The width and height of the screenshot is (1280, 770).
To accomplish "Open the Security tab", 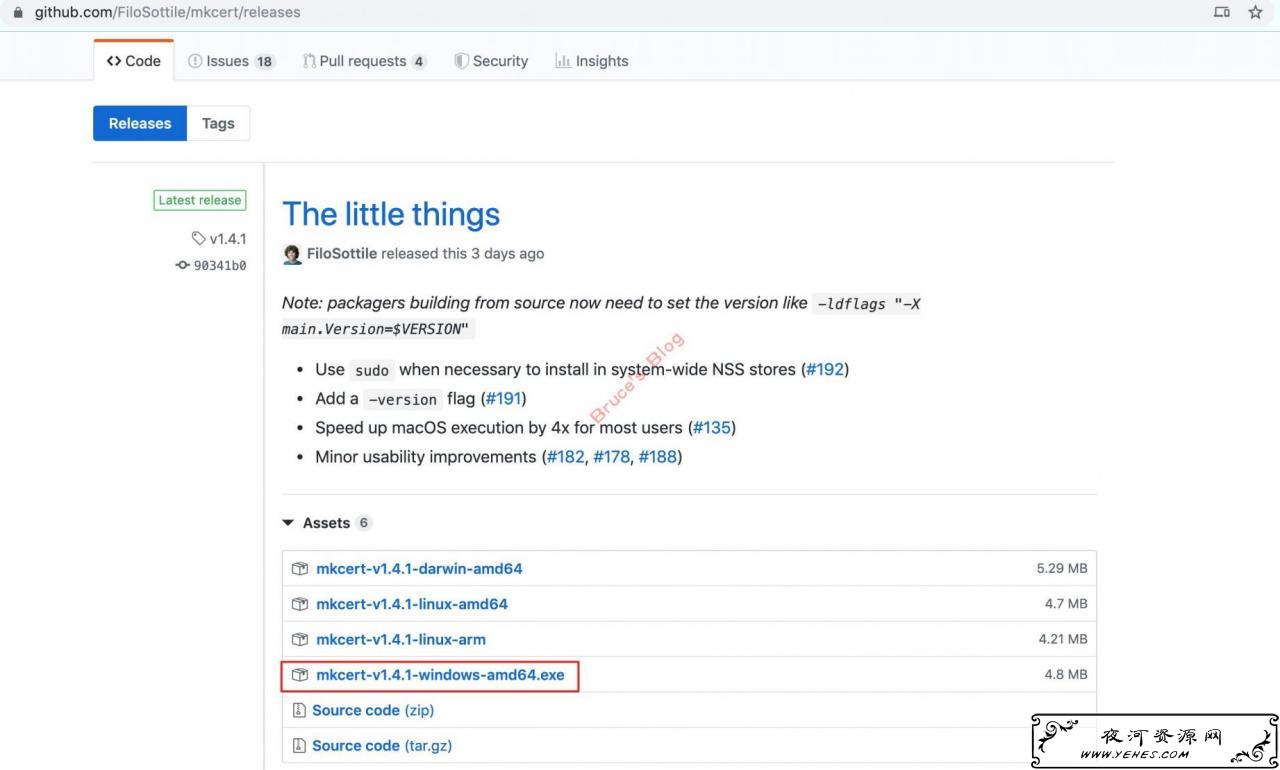I will 491,61.
